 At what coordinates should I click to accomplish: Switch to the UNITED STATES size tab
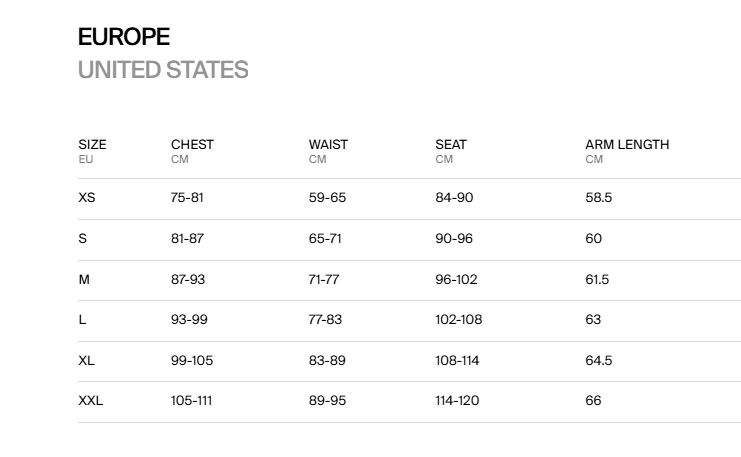tap(163, 70)
